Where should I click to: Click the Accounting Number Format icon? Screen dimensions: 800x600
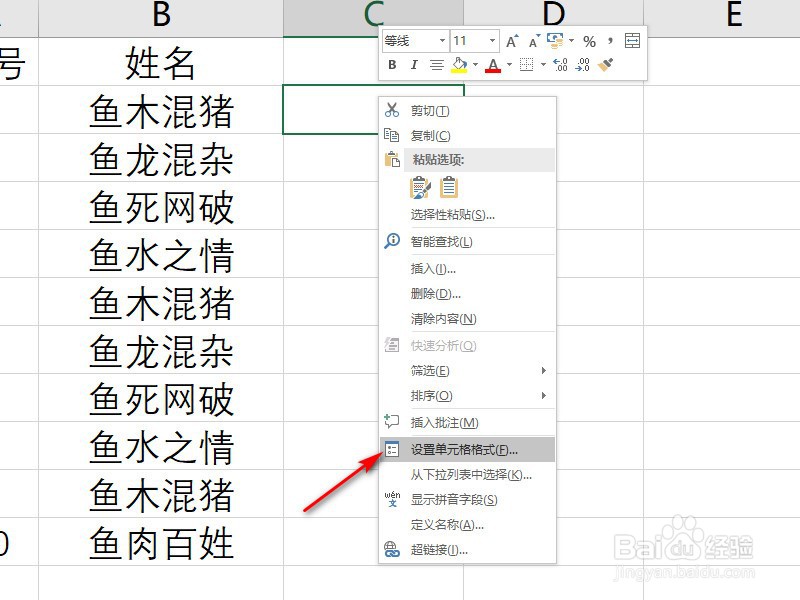point(556,40)
